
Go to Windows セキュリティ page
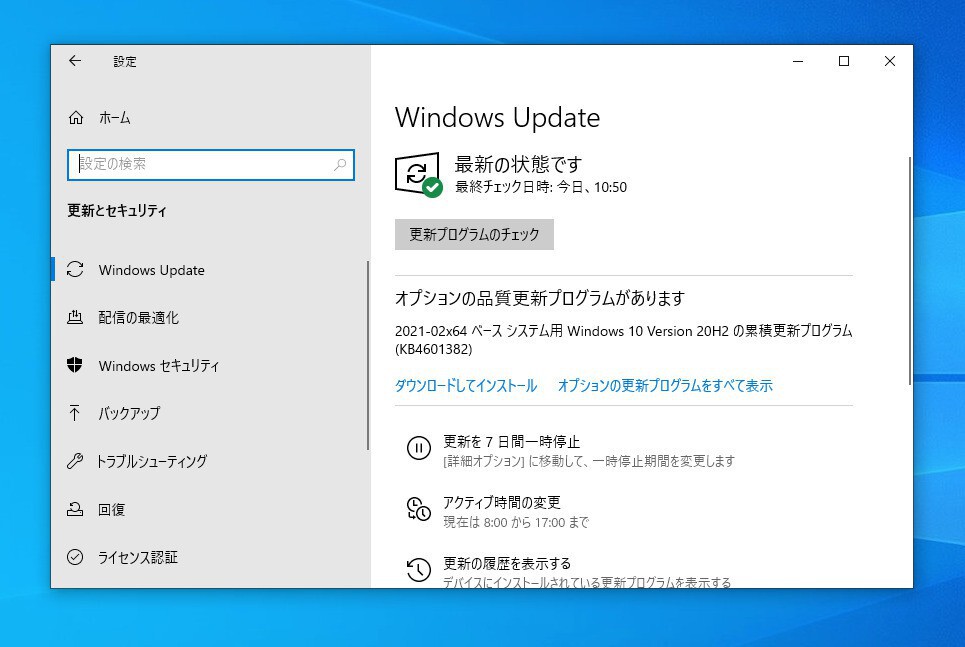[159, 365]
